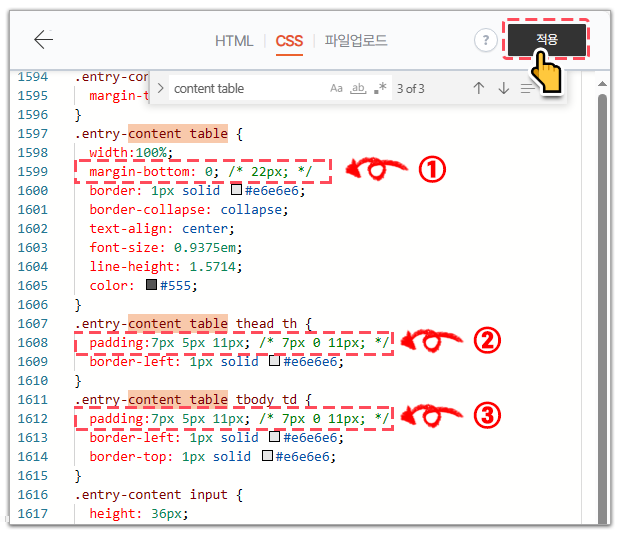Toggle Match Whole Word option
Screen dimensions: 620x535
[358, 88]
